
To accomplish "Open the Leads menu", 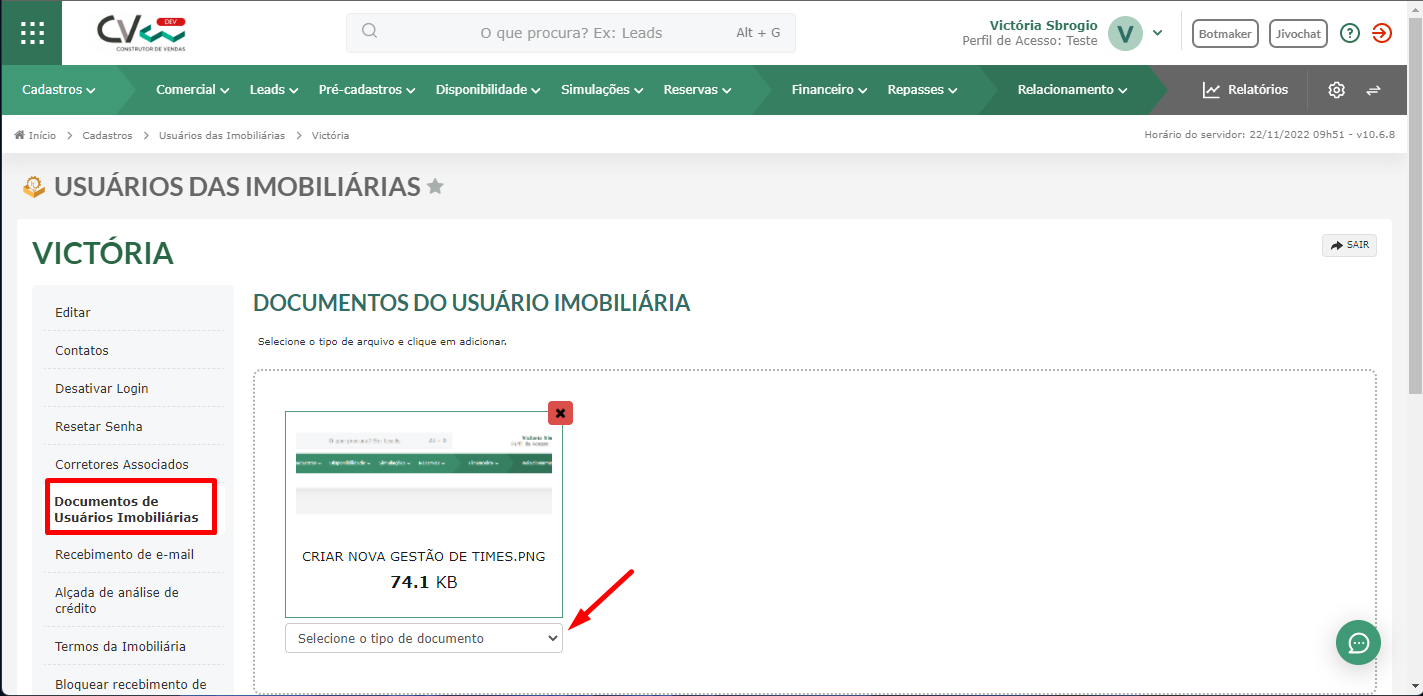I will click(x=274, y=90).
